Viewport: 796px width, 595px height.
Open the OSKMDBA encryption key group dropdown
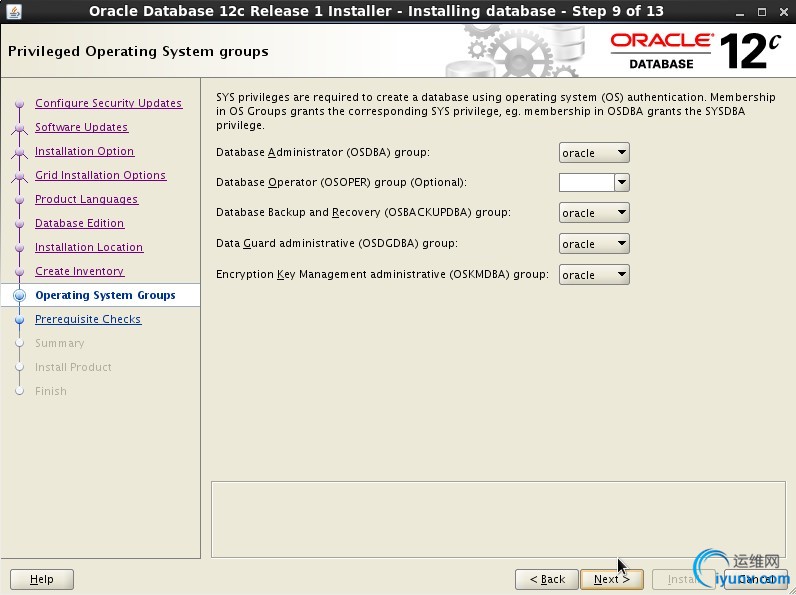coord(594,275)
